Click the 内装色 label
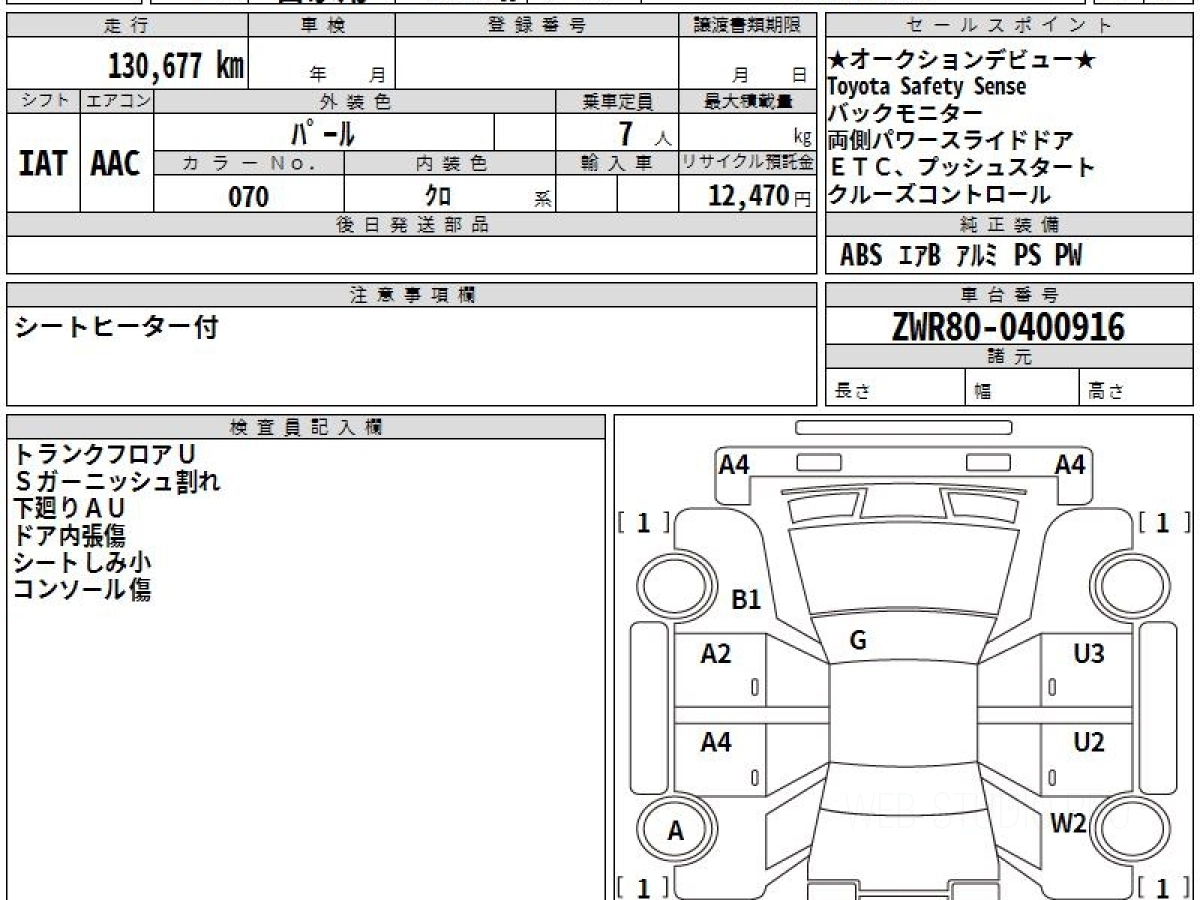Viewport: 1200px width, 900px height. (x=450, y=163)
